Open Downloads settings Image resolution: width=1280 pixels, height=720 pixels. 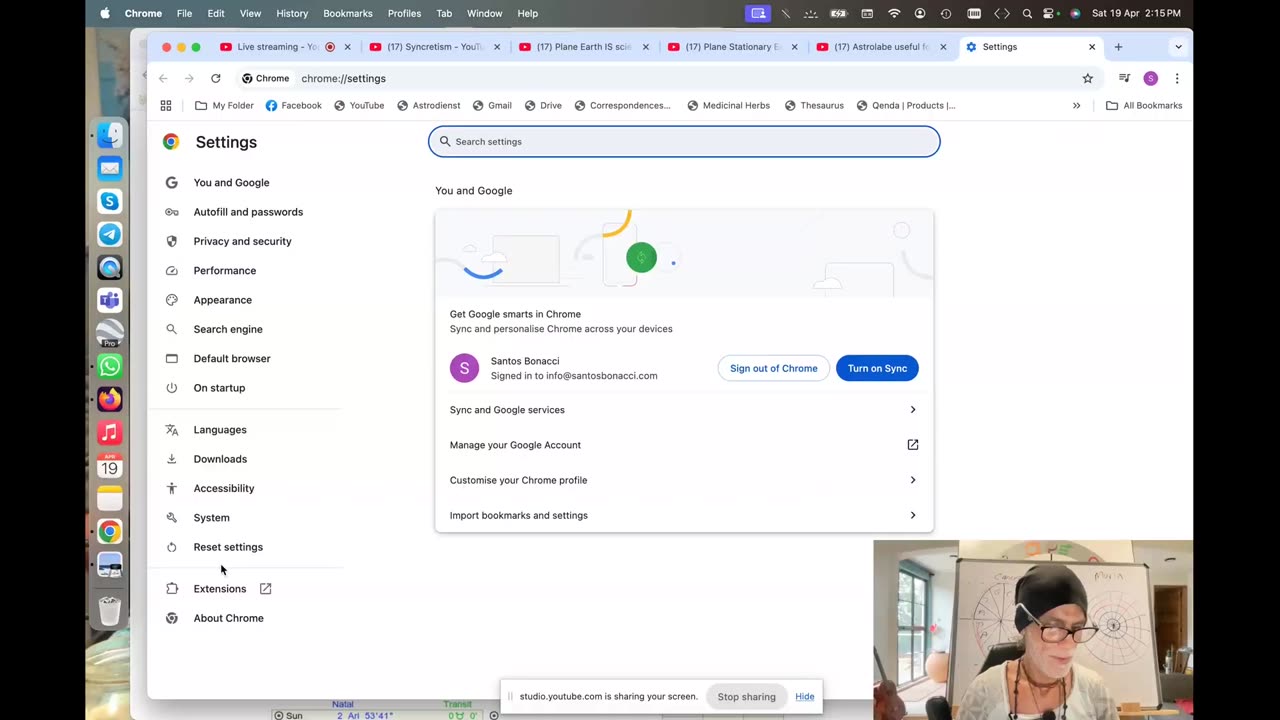(x=220, y=459)
